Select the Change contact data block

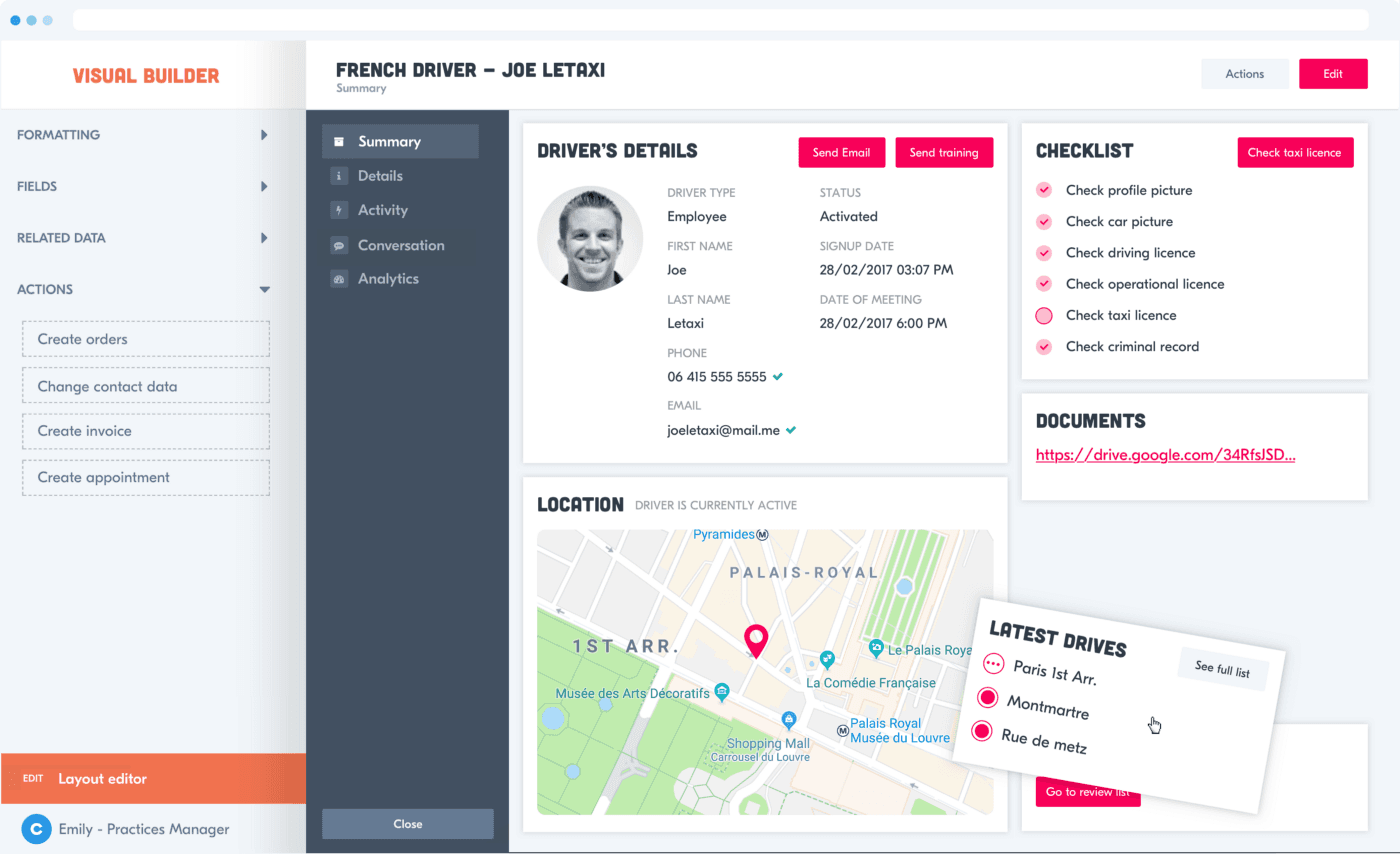[146, 386]
